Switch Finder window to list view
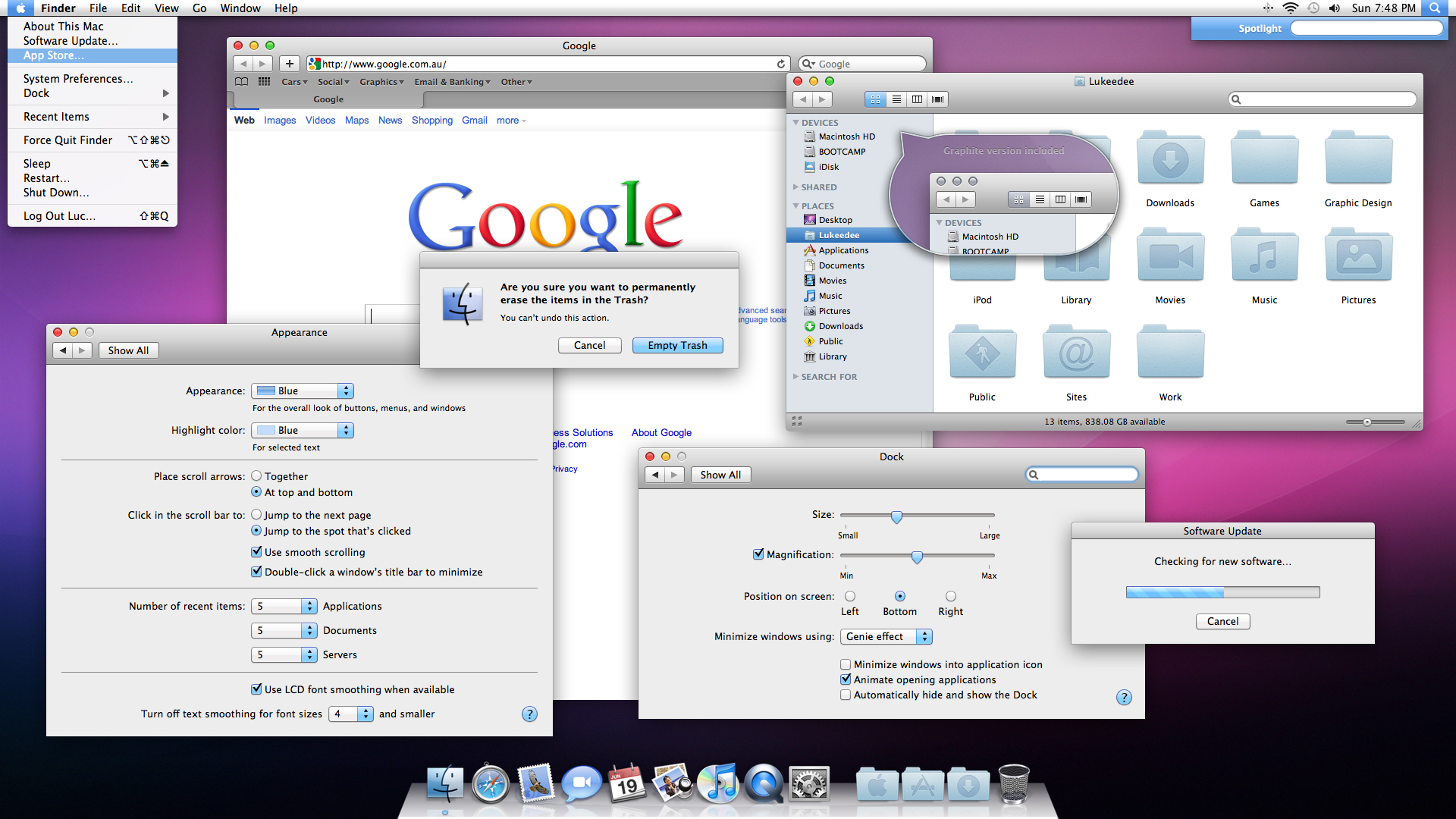The image size is (1456, 819). [896, 99]
